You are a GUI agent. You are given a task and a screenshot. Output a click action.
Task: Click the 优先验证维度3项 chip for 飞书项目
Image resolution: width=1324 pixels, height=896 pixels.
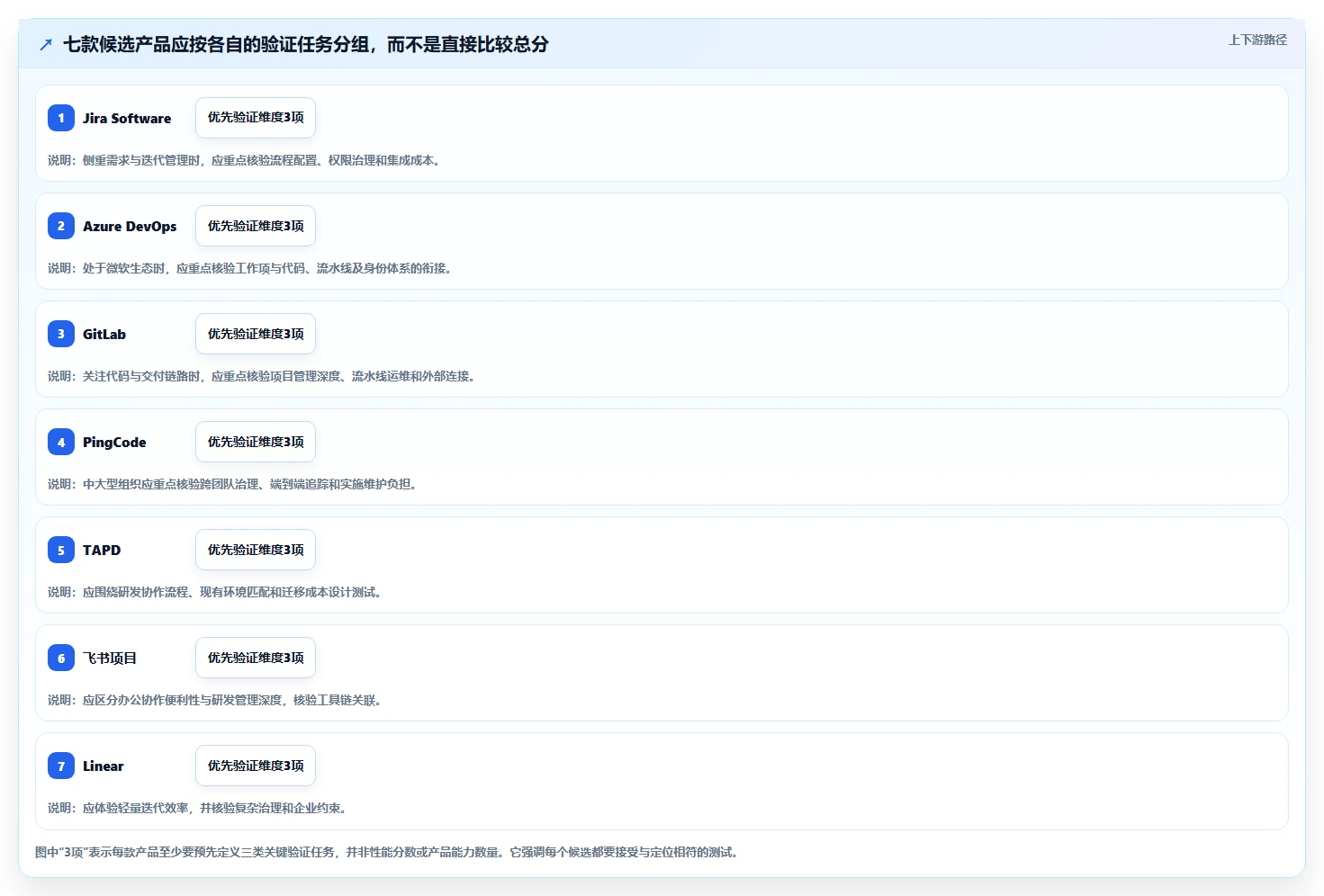pyautogui.click(x=256, y=658)
